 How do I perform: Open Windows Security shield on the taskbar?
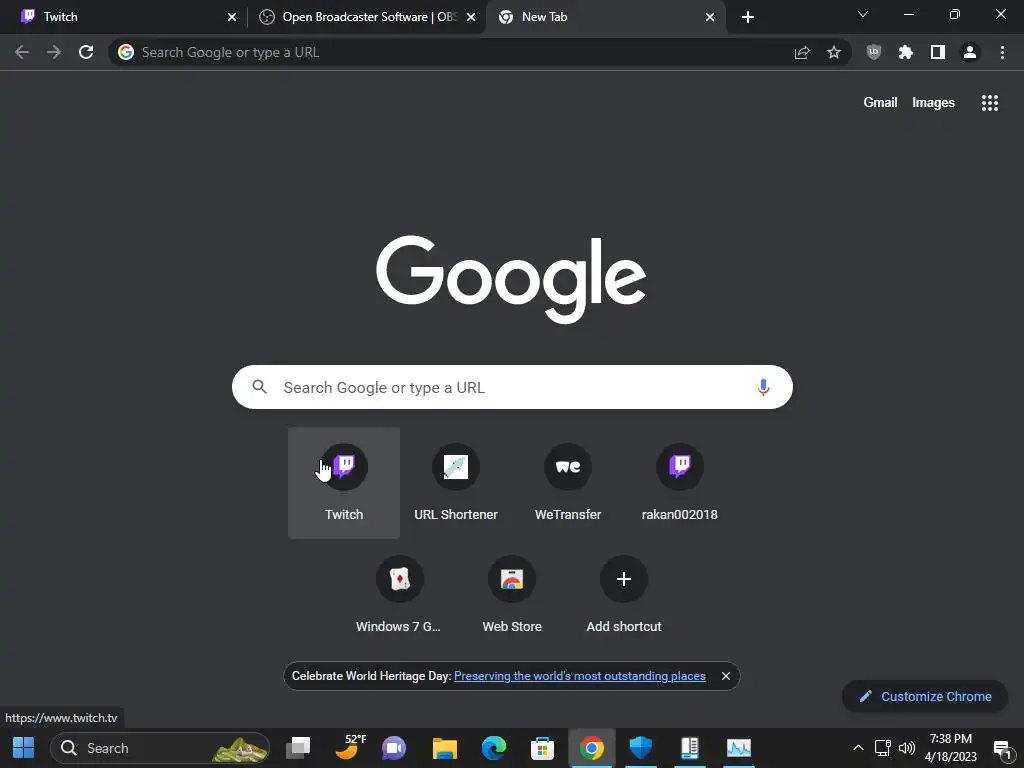(x=641, y=748)
